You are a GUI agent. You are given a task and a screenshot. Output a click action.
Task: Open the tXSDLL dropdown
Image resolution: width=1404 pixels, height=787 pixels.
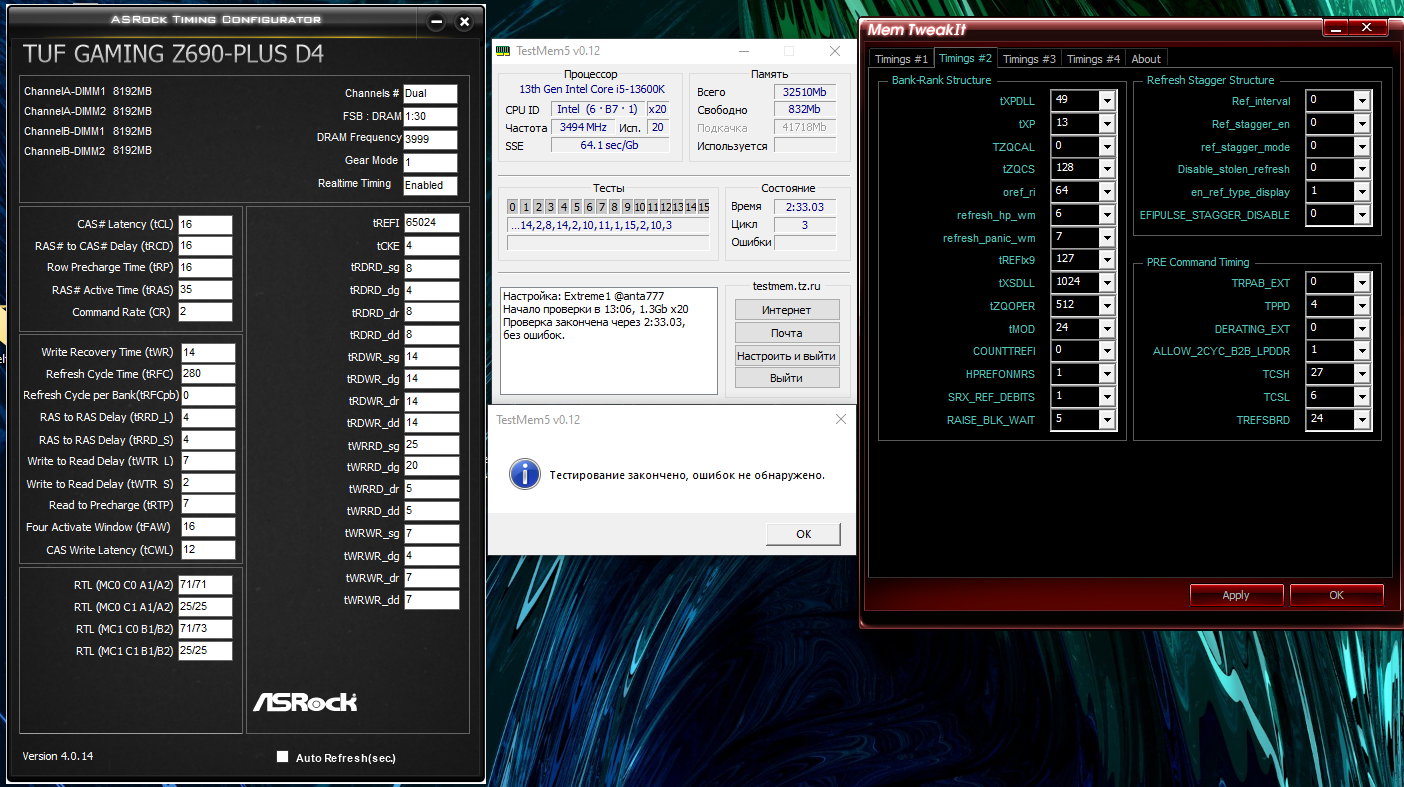(1107, 283)
